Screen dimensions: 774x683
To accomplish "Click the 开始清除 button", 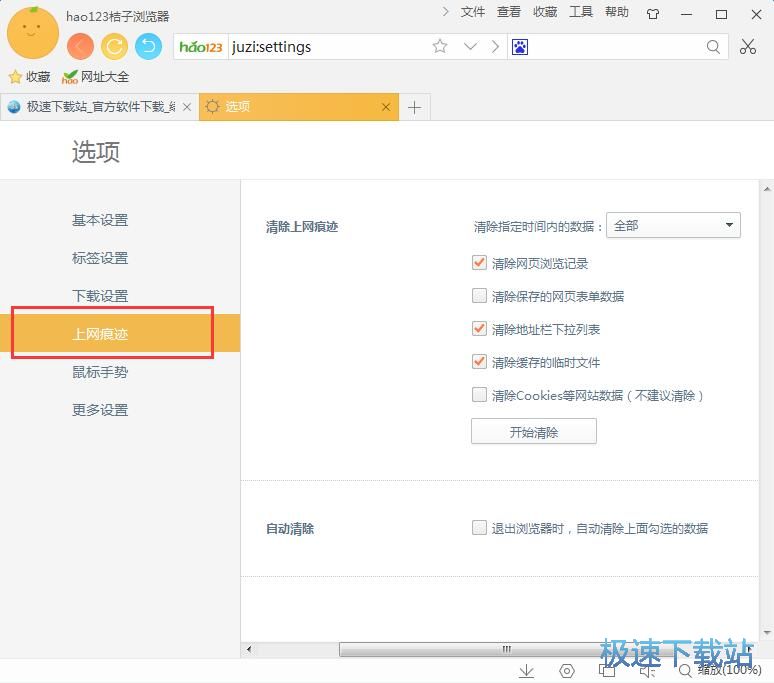I will coord(533,432).
